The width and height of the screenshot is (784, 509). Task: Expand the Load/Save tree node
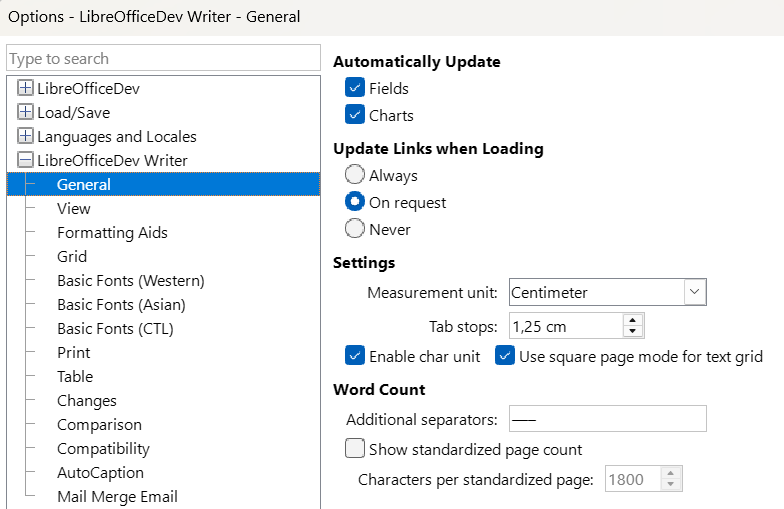25,112
